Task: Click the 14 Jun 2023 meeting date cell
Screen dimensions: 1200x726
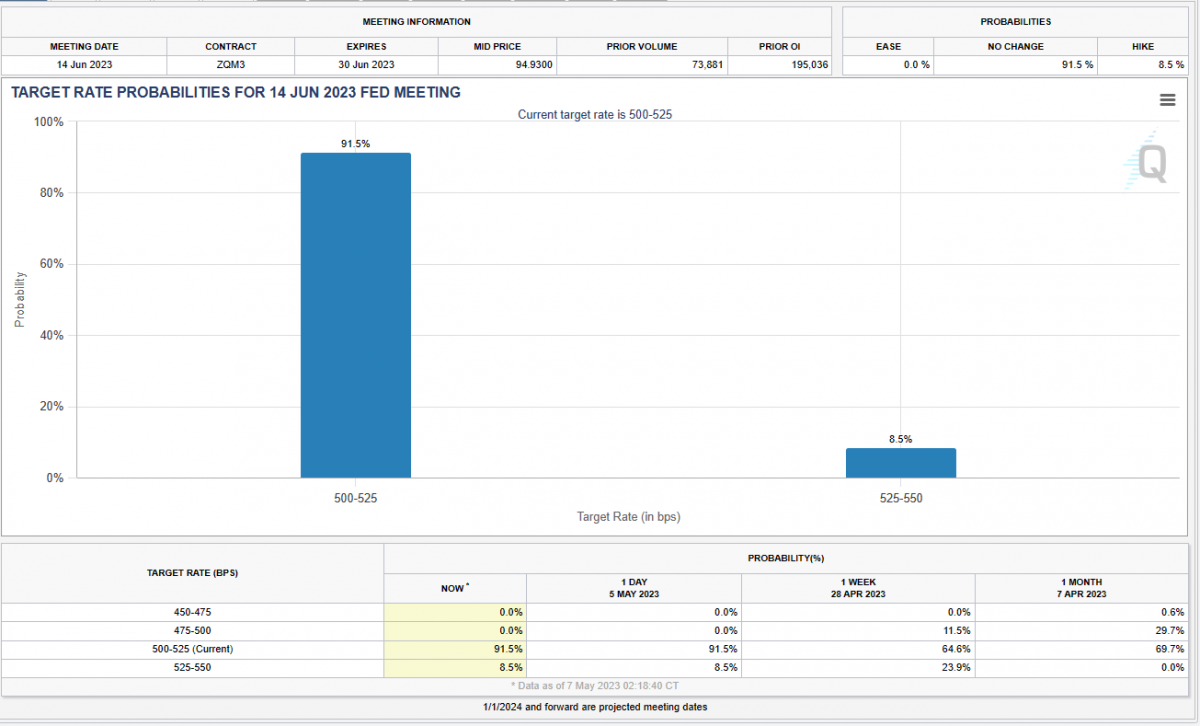Action: coord(84,65)
